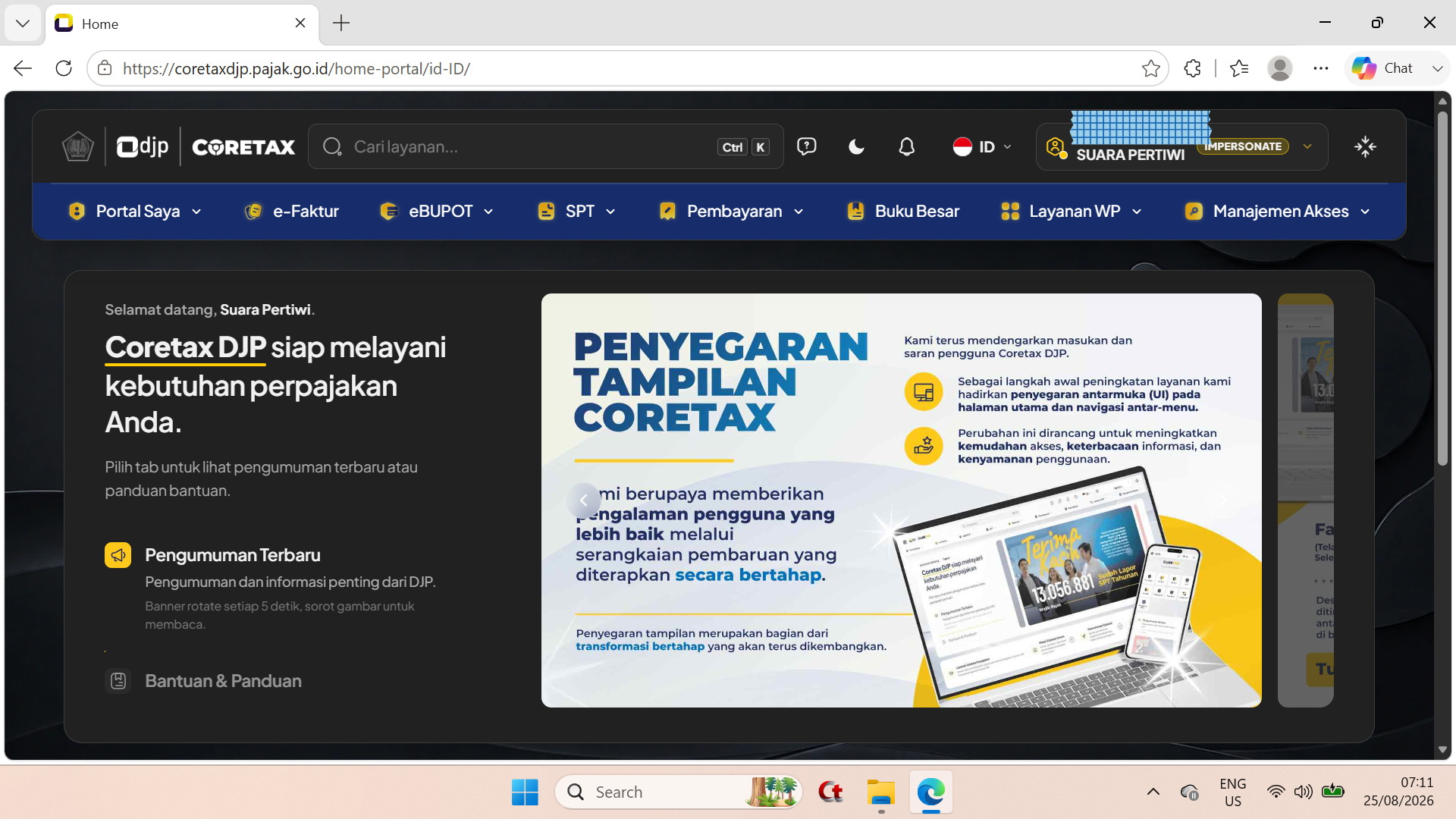Expand the Suara Pertiwi account dropdown
1456x819 pixels.
(x=1307, y=146)
